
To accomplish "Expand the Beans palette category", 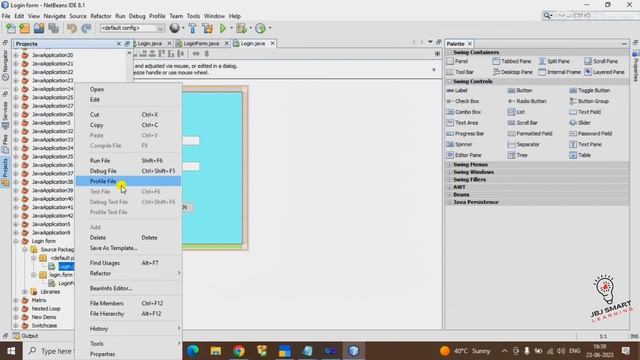I will pyautogui.click(x=450, y=195).
